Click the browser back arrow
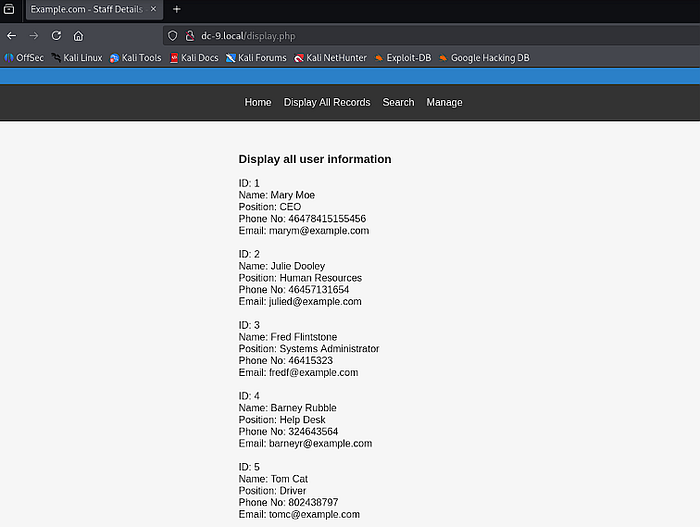This screenshot has width=700, height=527. 12,36
